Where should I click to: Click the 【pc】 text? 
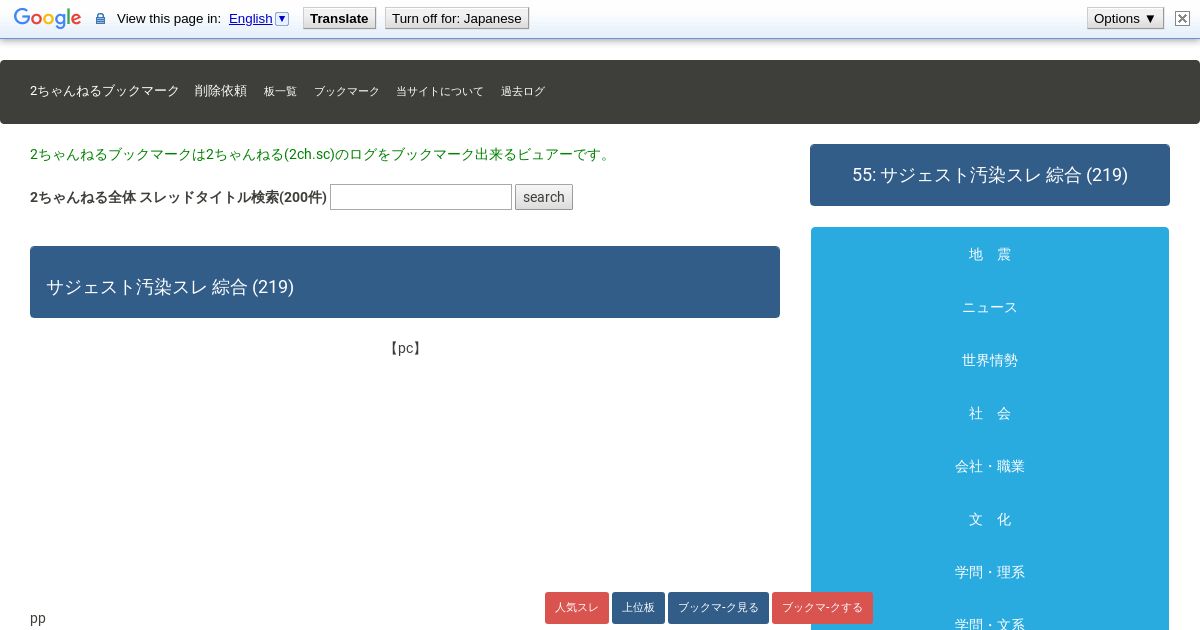tap(405, 348)
